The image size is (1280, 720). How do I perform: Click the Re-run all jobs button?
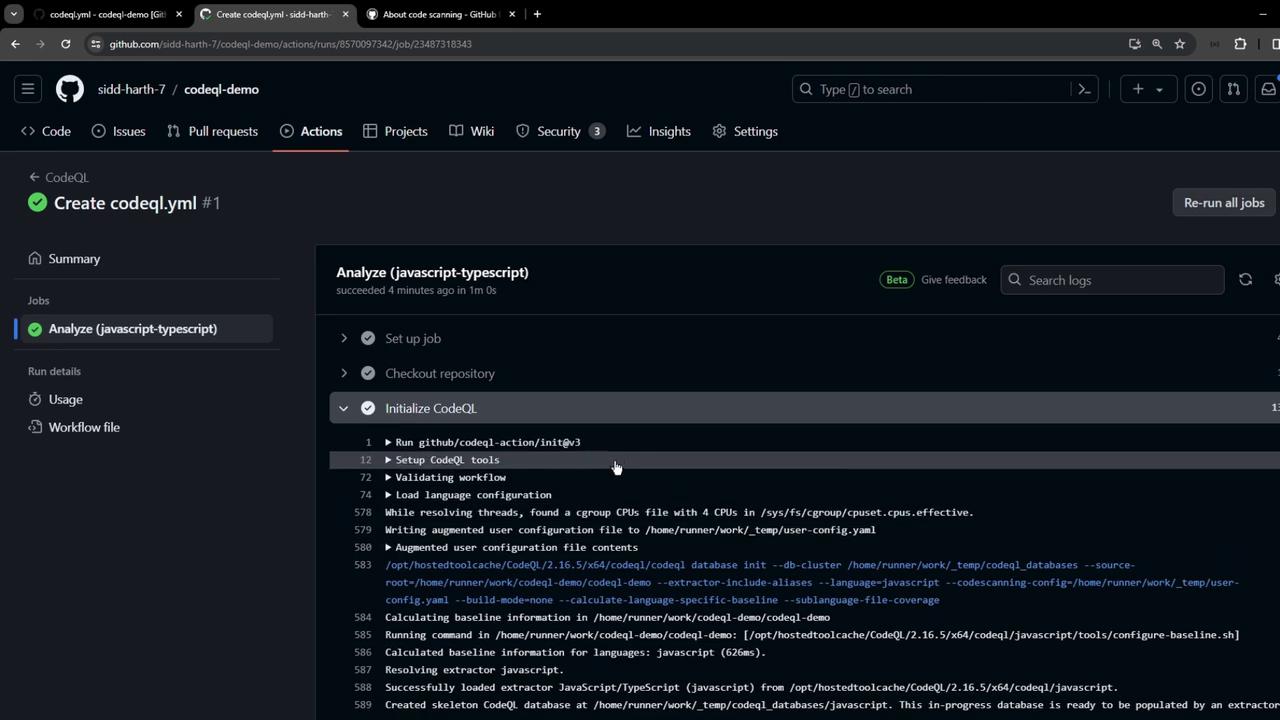(x=1224, y=203)
